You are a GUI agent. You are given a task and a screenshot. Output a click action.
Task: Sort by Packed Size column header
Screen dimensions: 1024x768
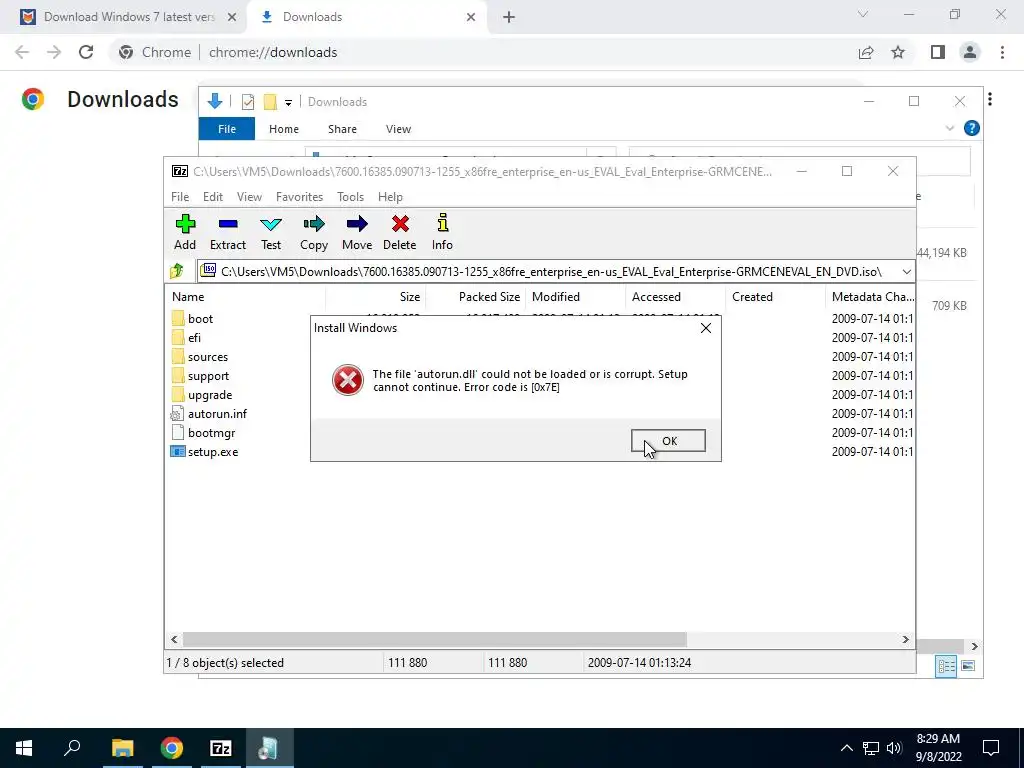click(476, 296)
